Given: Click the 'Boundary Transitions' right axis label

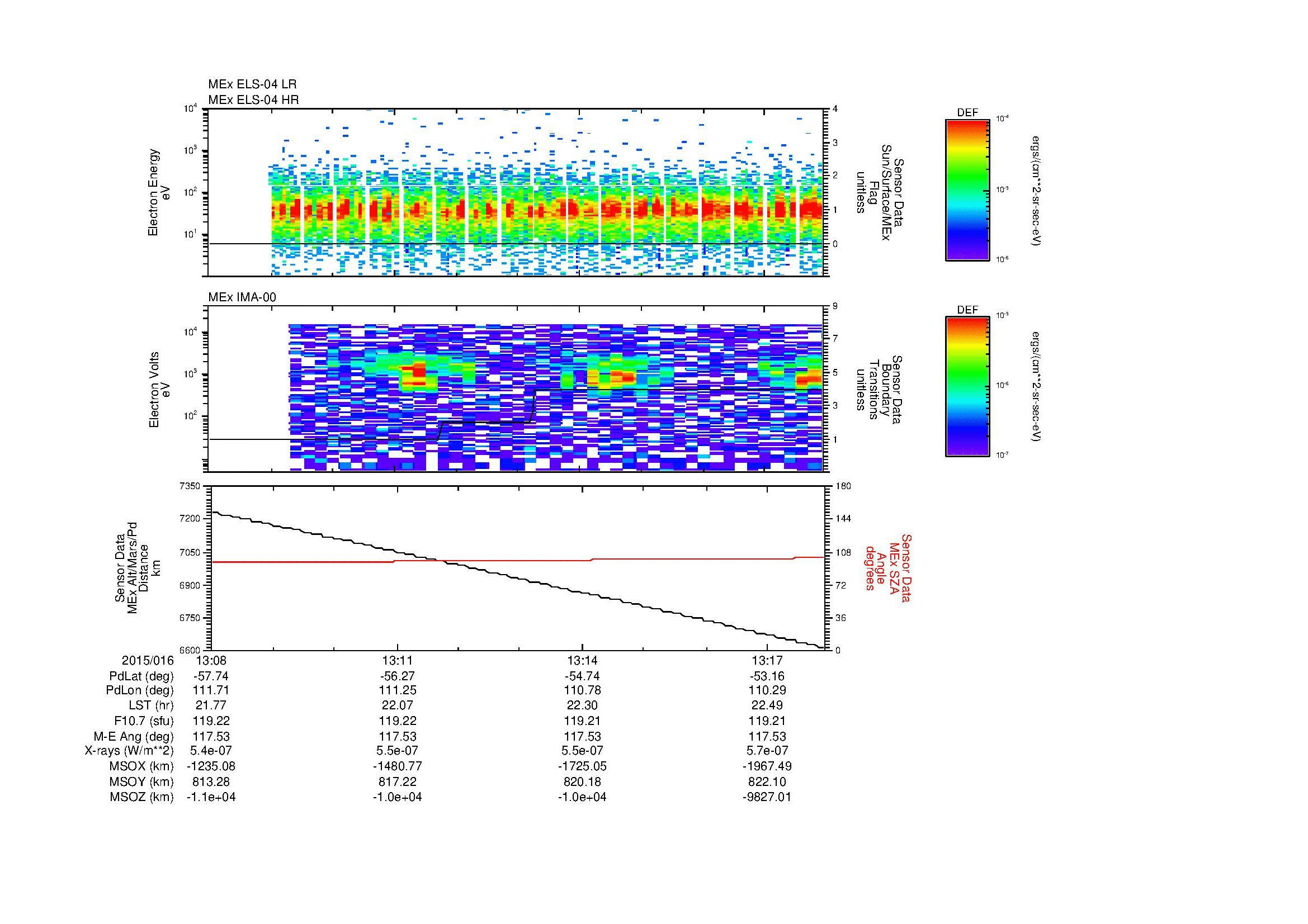Looking at the screenshot, I should click(x=880, y=390).
